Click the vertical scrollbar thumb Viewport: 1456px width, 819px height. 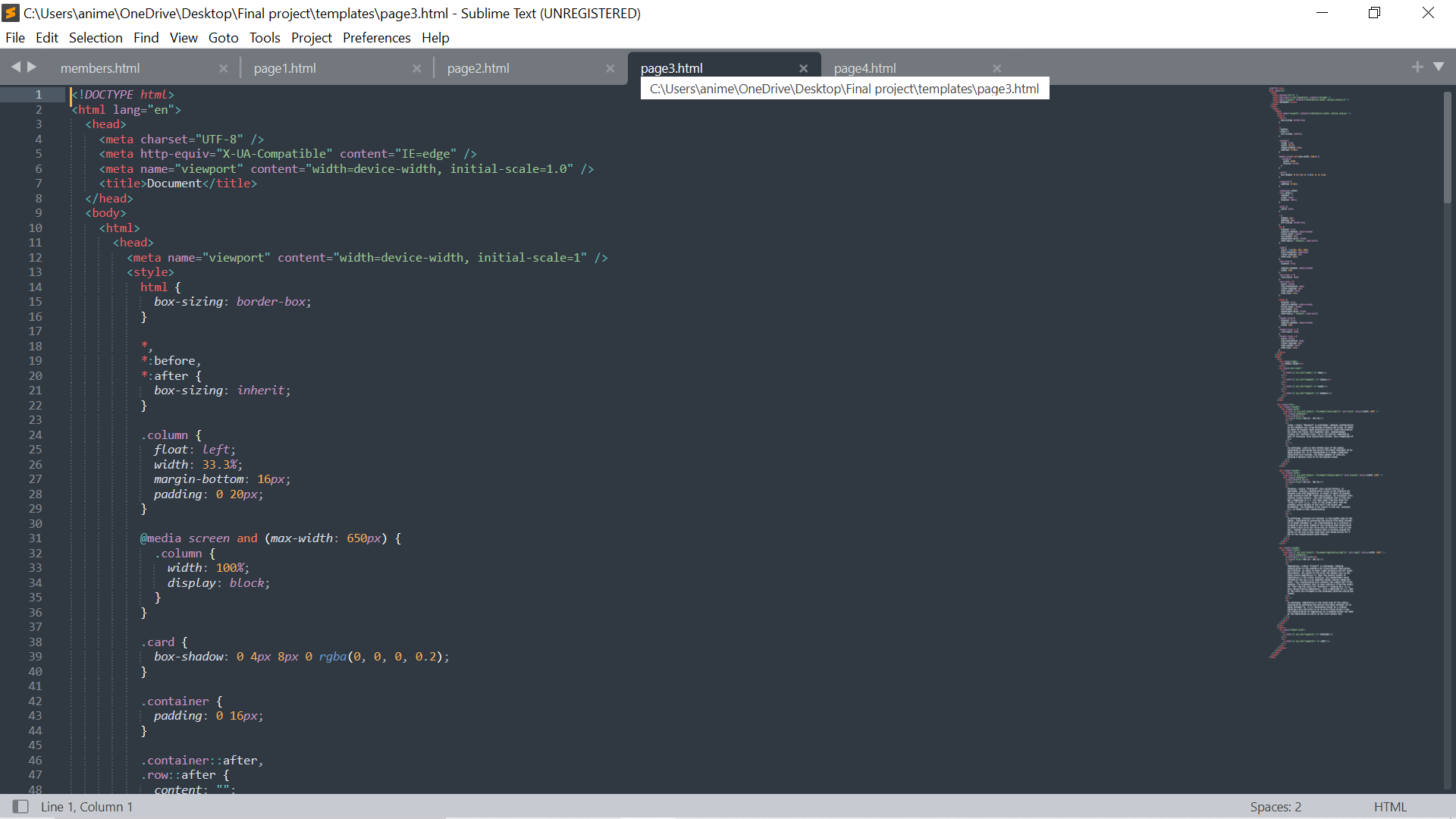pyautogui.click(x=1447, y=148)
